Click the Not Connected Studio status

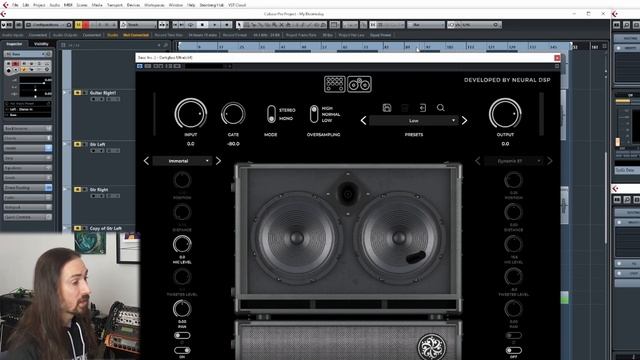[x=136, y=35]
